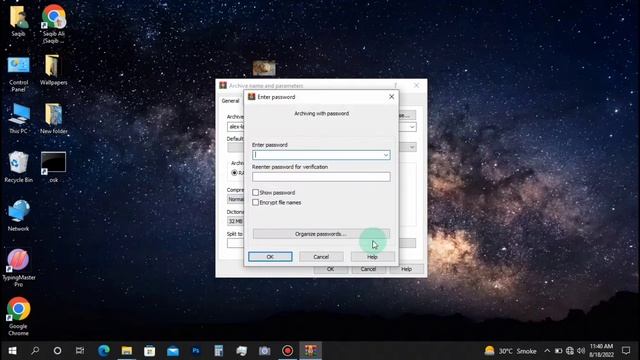Click Cancel in the Enter password dialog

321,257
